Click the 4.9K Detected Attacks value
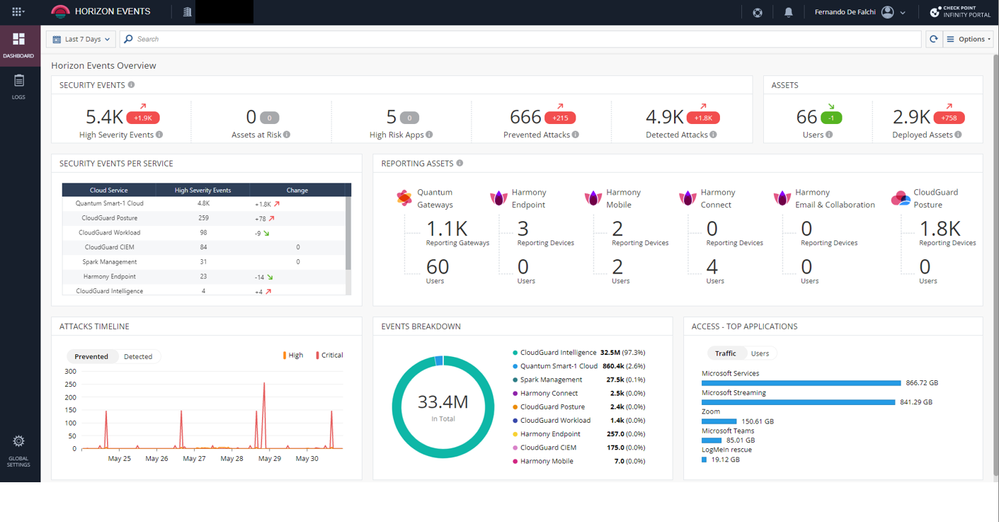 coord(664,117)
